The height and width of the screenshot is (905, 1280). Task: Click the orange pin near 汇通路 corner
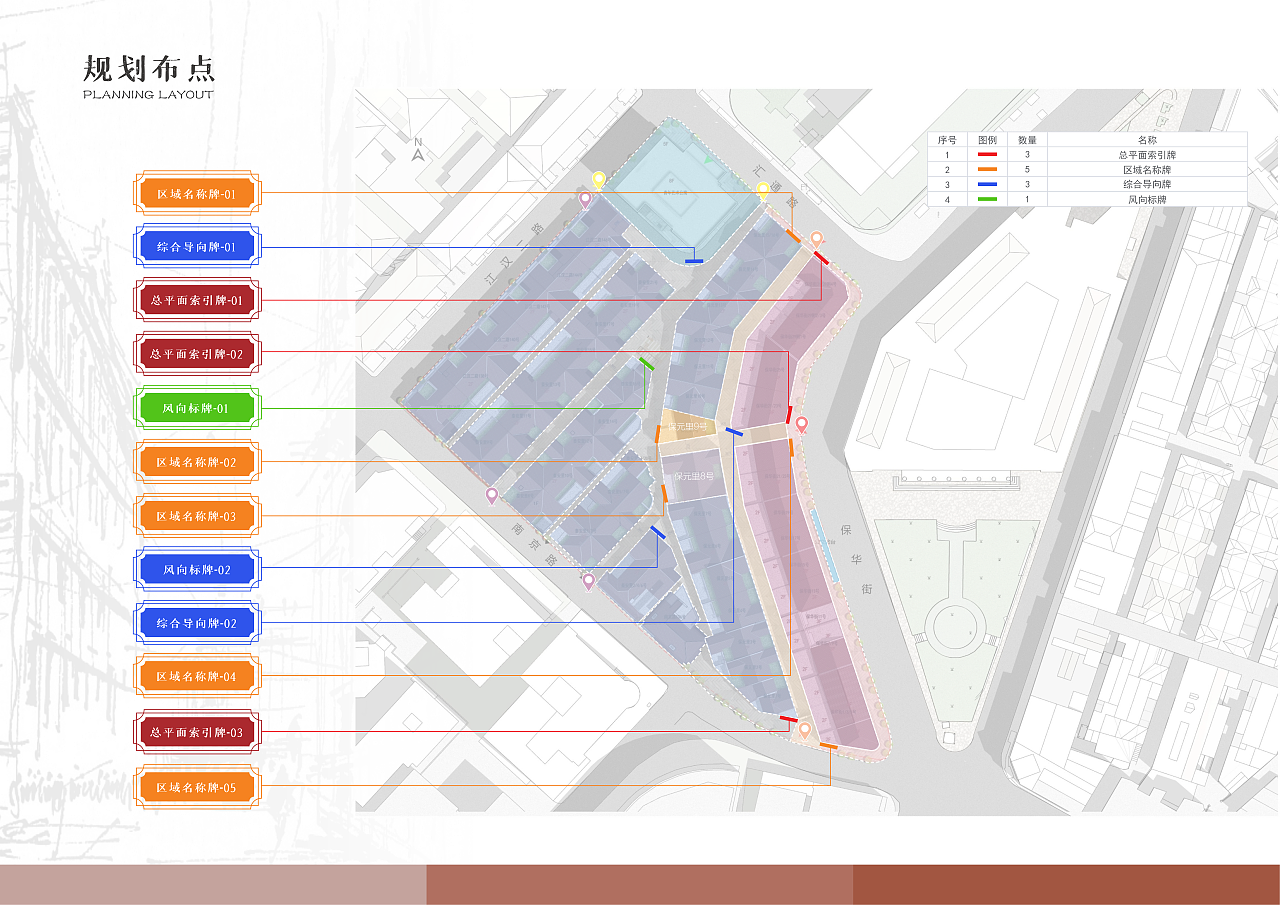click(816, 239)
